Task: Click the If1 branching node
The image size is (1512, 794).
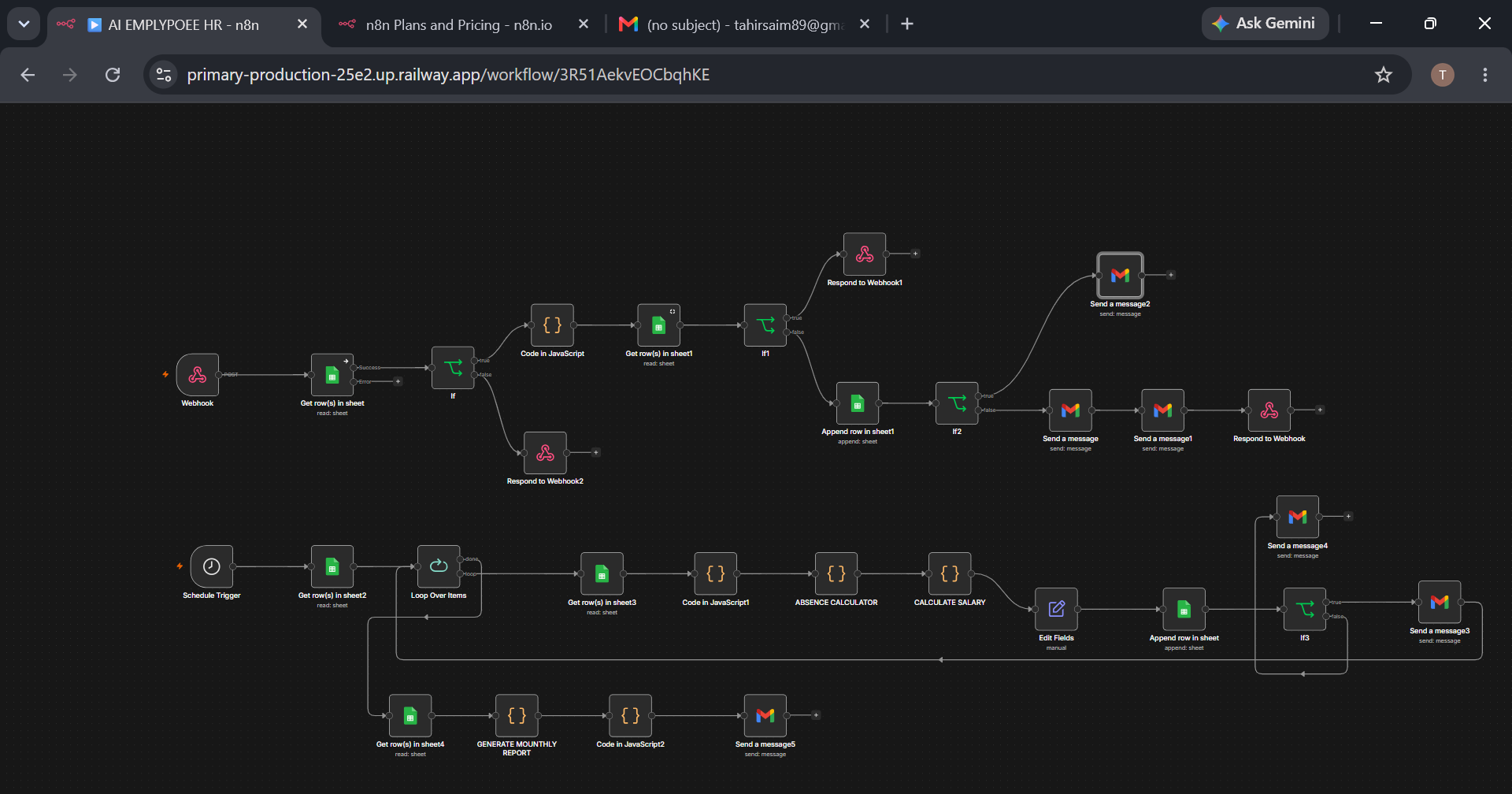Action: tap(765, 325)
